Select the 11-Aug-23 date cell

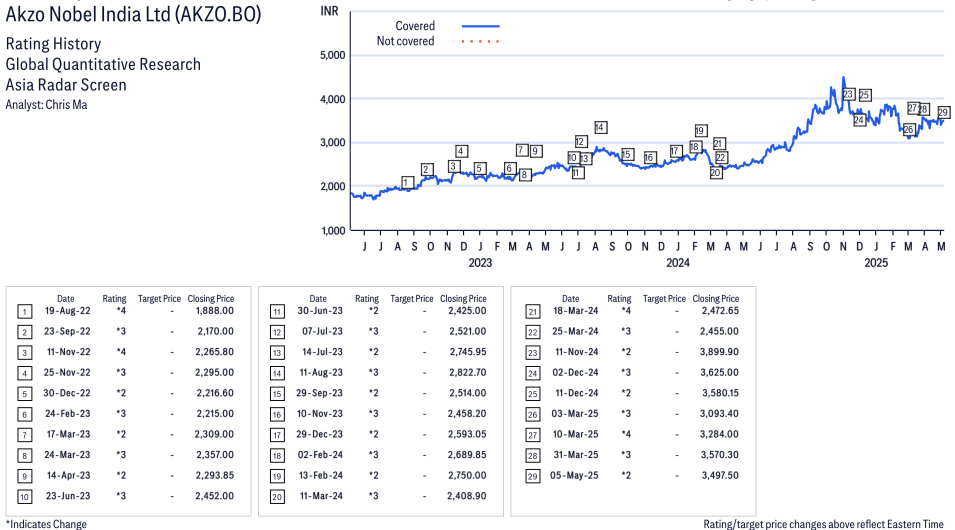[321, 372]
